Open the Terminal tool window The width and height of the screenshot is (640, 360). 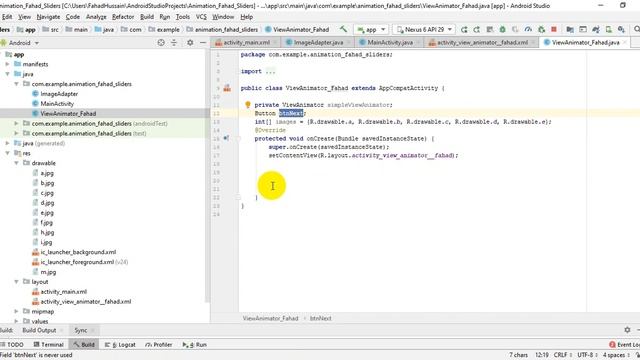(x=49, y=344)
